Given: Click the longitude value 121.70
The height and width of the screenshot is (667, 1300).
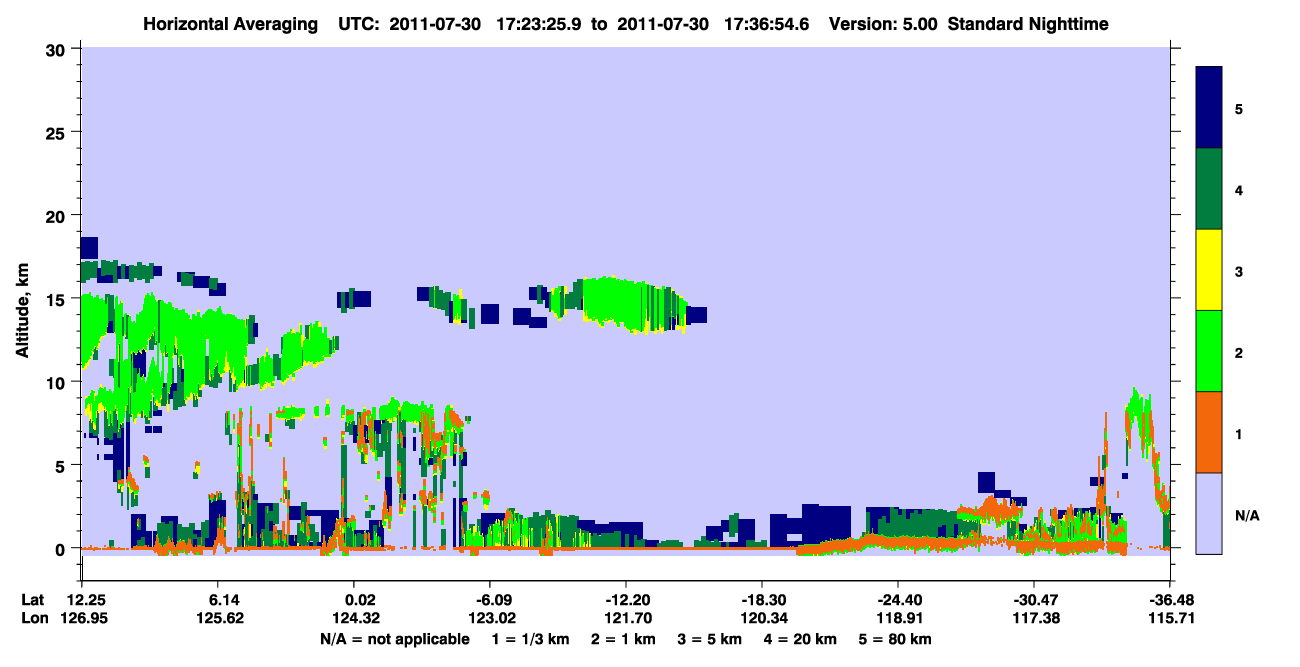Looking at the screenshot, I should pyautogui.click(x=629, y=618).
